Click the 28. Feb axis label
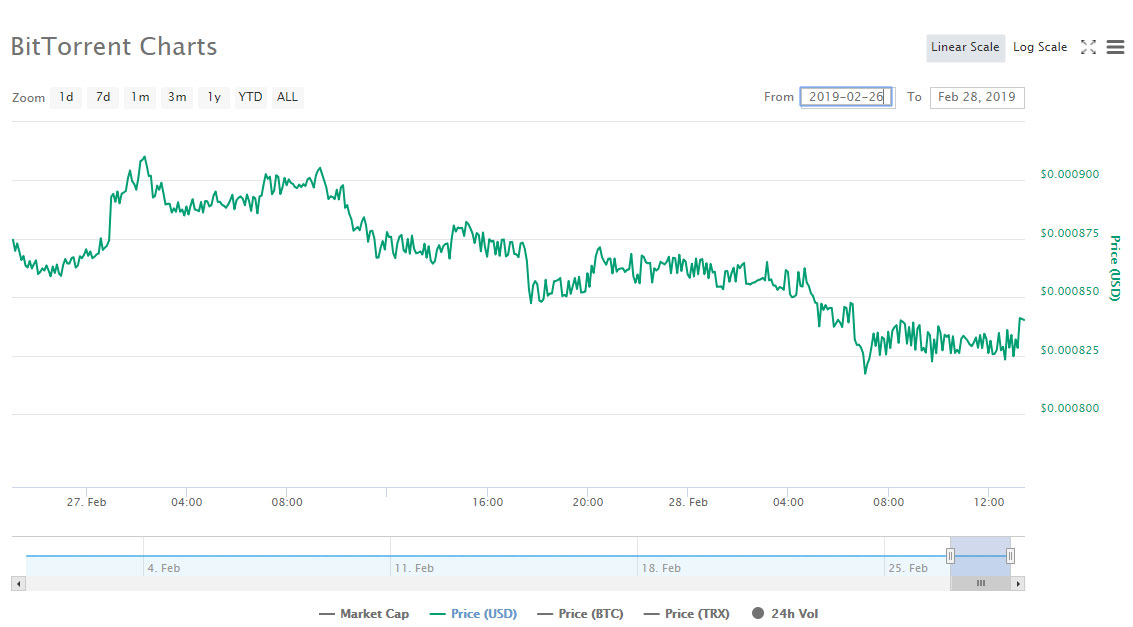This screenshot has height=627, width=1133. tap(688, 502)
